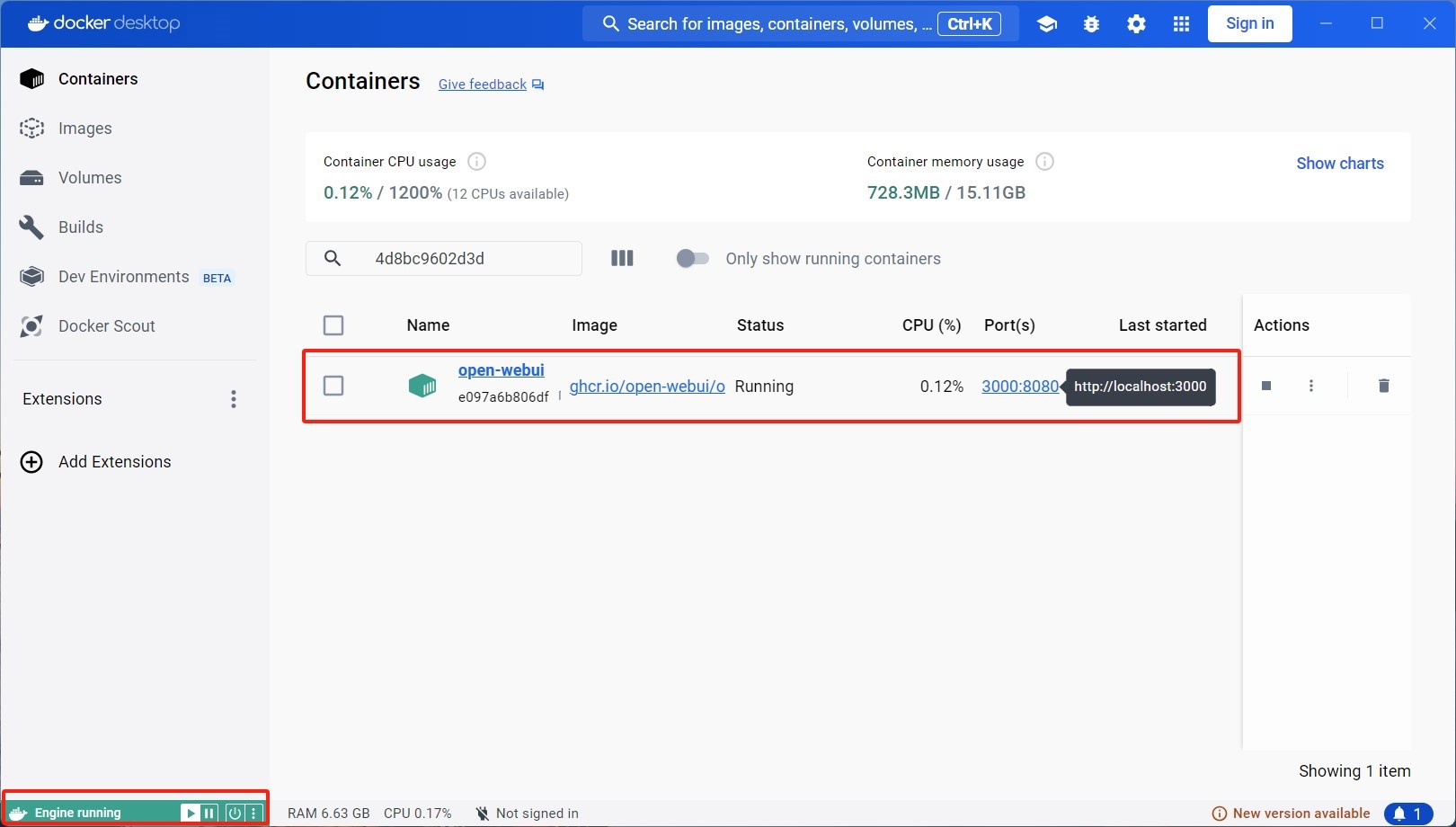Click the container search field containing 4d8bc9602d3d
Image resolution: width=1456 pixels, height=827 pixels.
pyautogui.click(x=444, y=259)
